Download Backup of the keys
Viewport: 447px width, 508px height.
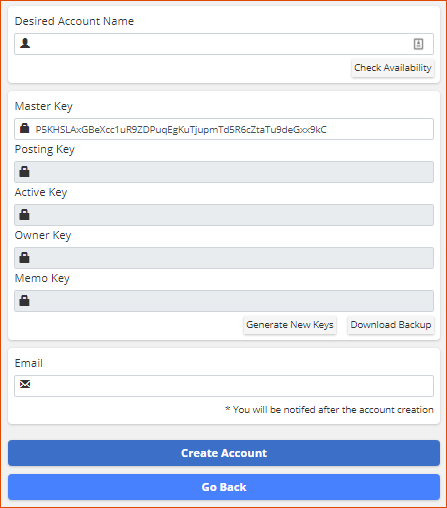(391, 325)
